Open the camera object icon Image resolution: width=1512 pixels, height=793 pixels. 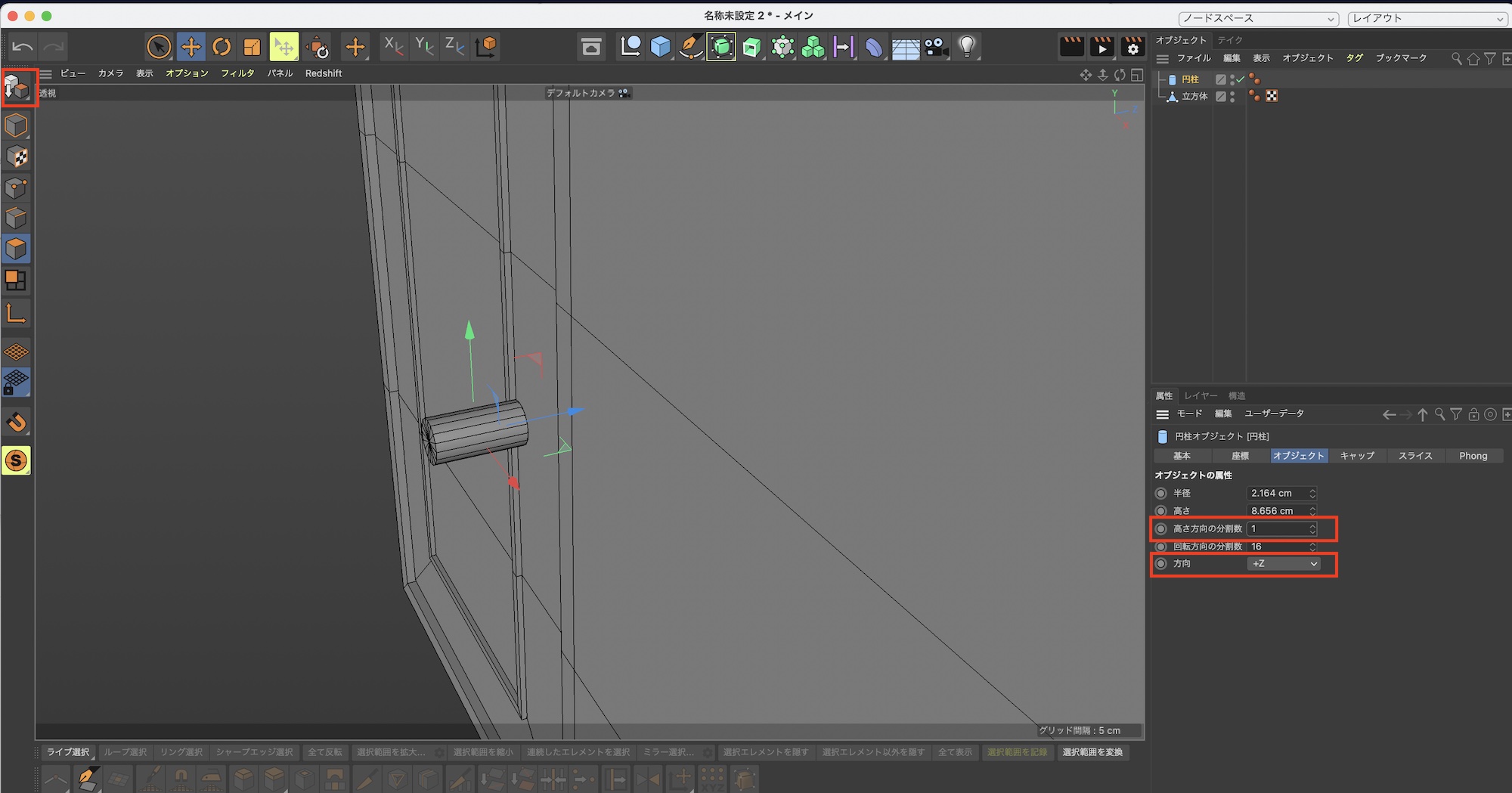[936, 47]
